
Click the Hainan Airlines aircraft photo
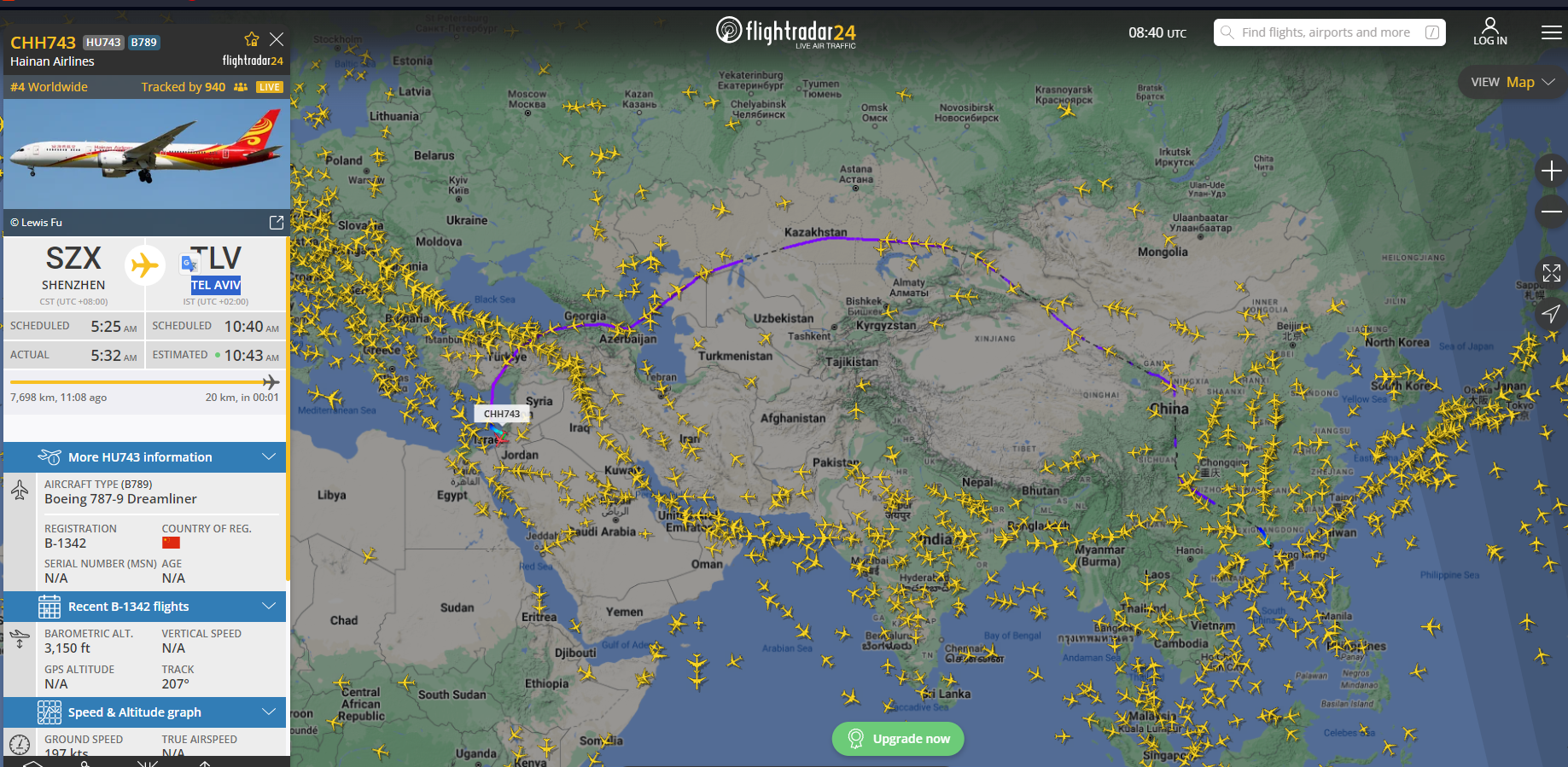tap(145, 154)
